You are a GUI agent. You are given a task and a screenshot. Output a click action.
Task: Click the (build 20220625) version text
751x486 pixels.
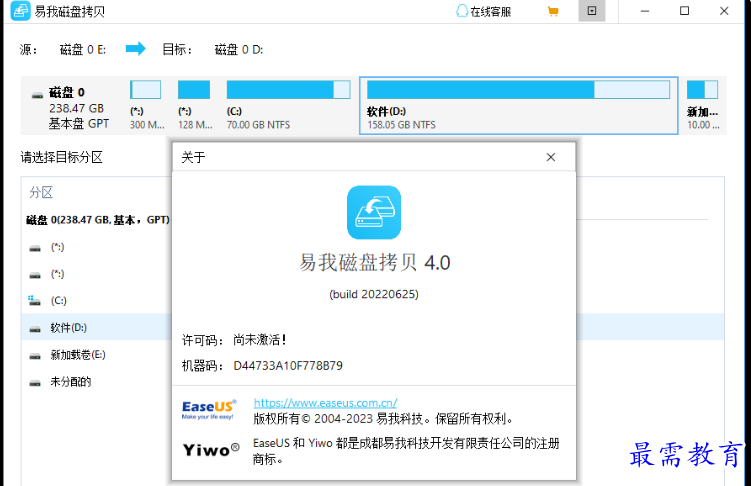pyautogui.click(x=374, y=294)
